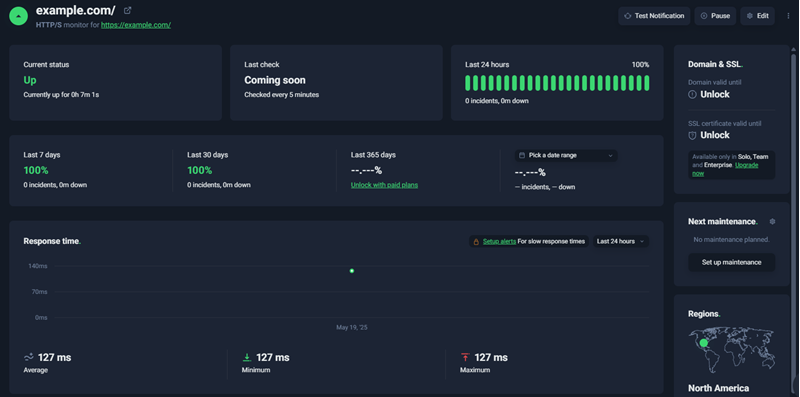
Task: Click the Minimum download arrow icon
Action: (247, 357)
